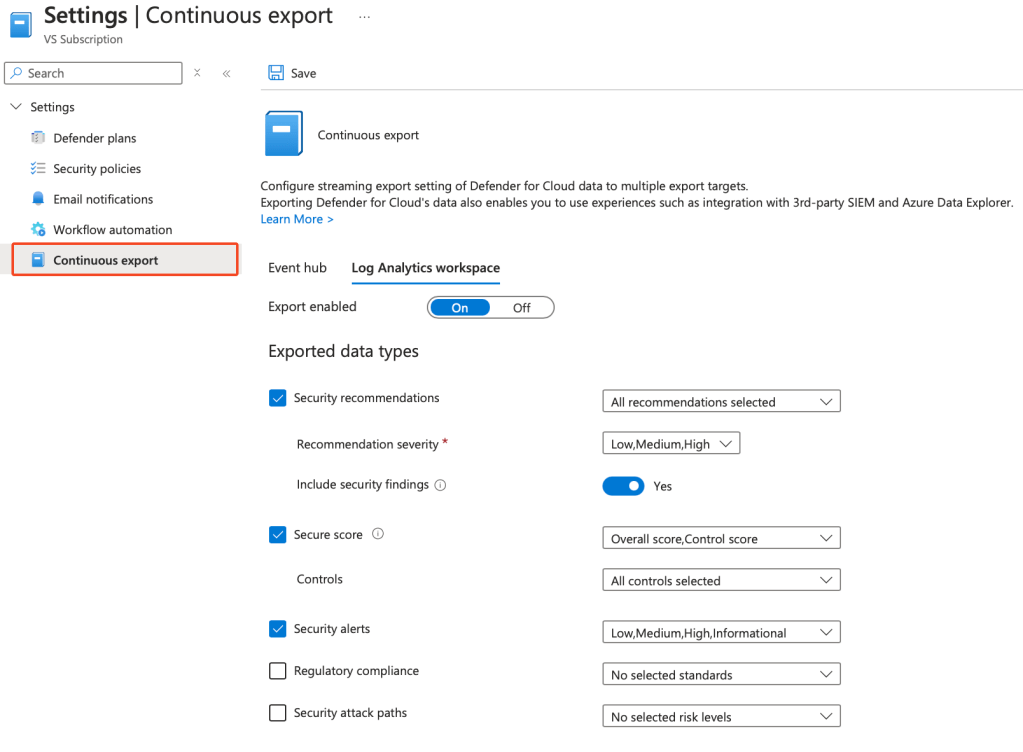
Task: Open the Learn More link
Action: (x=297, y=219)
